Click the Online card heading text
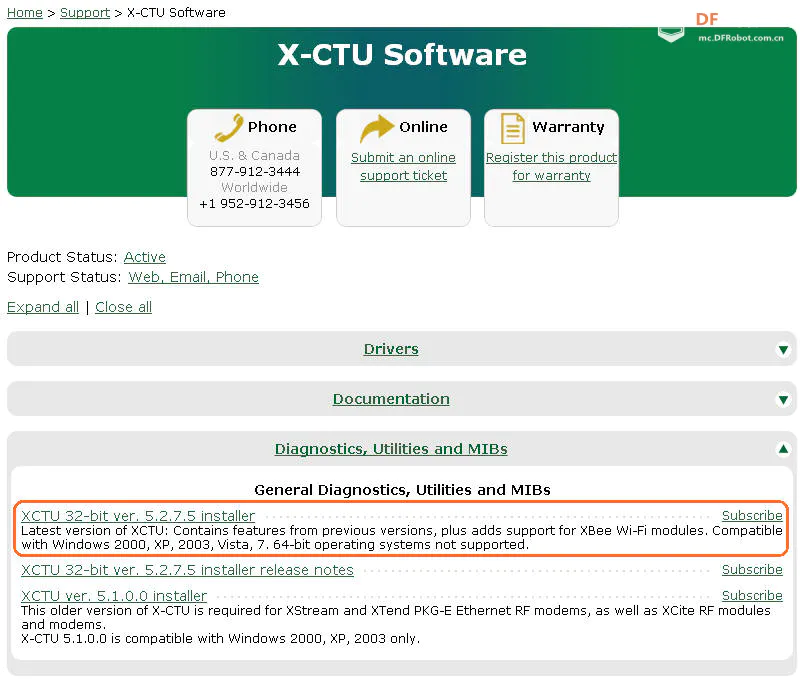 (424, 127)
